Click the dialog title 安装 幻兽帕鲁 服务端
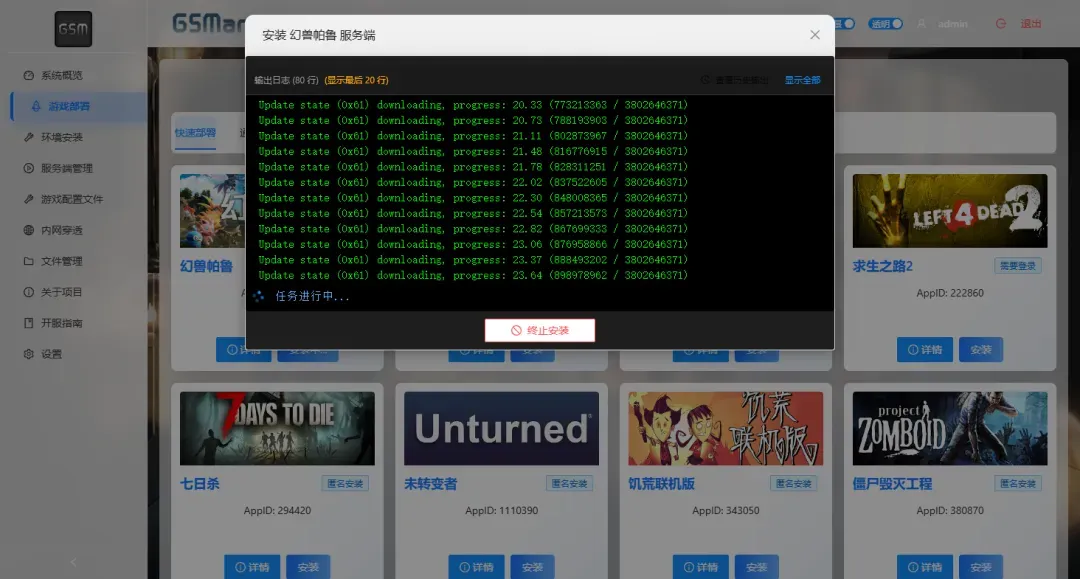Screen dimensions: 1080x579 tap(319, 35)
